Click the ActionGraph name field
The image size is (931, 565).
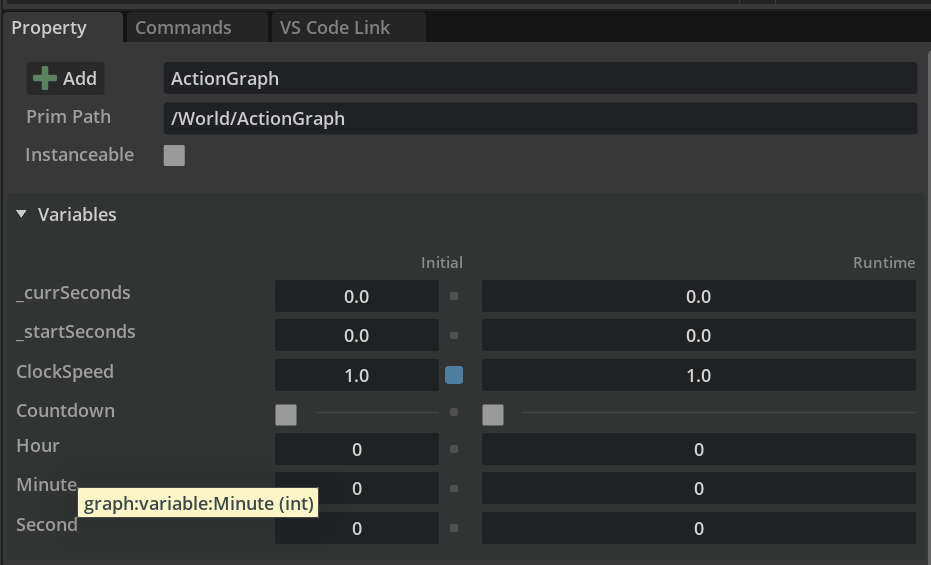(540, 78)
